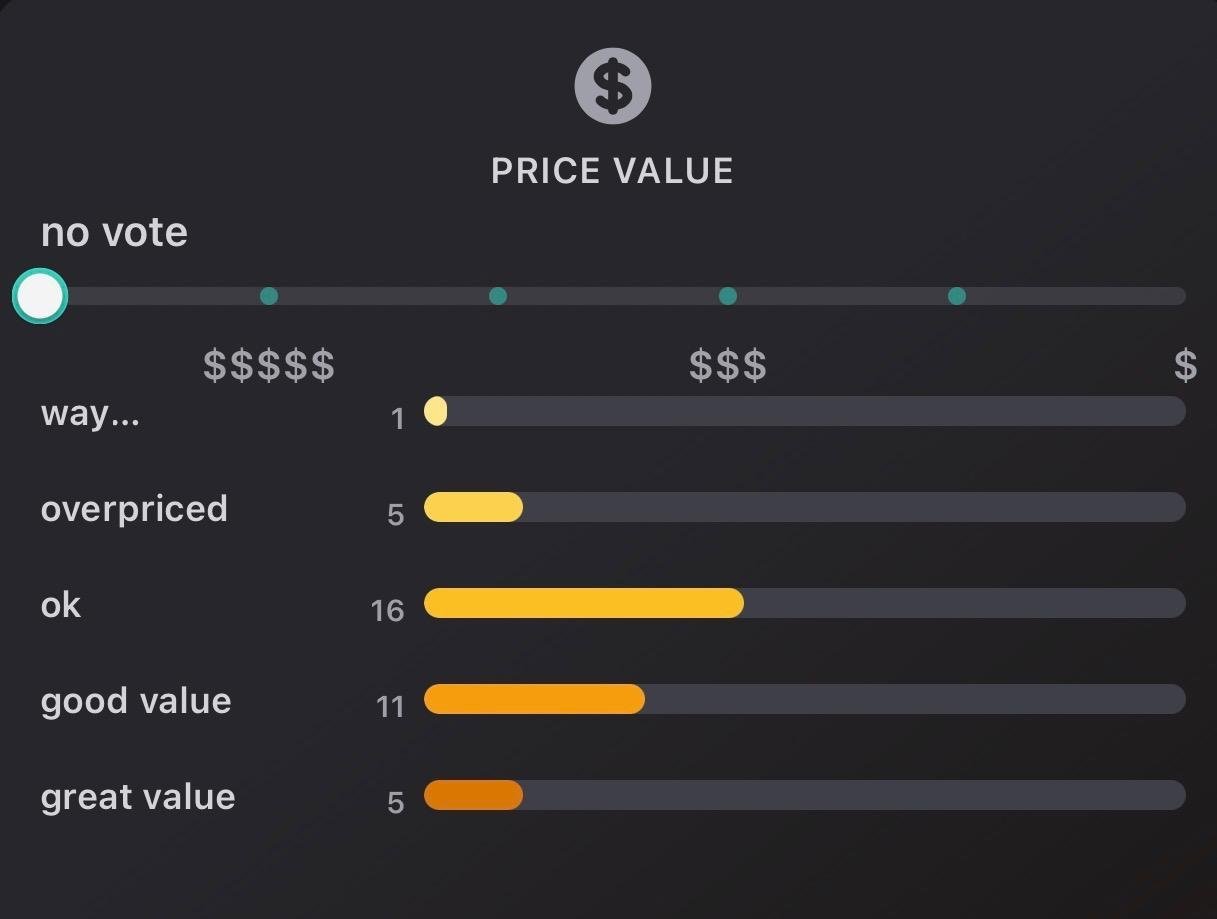Click the five-dollar-sign label under the slider
Viewport: 1217px width, 919px height.
pyautogui.click(x=269, y=366)
